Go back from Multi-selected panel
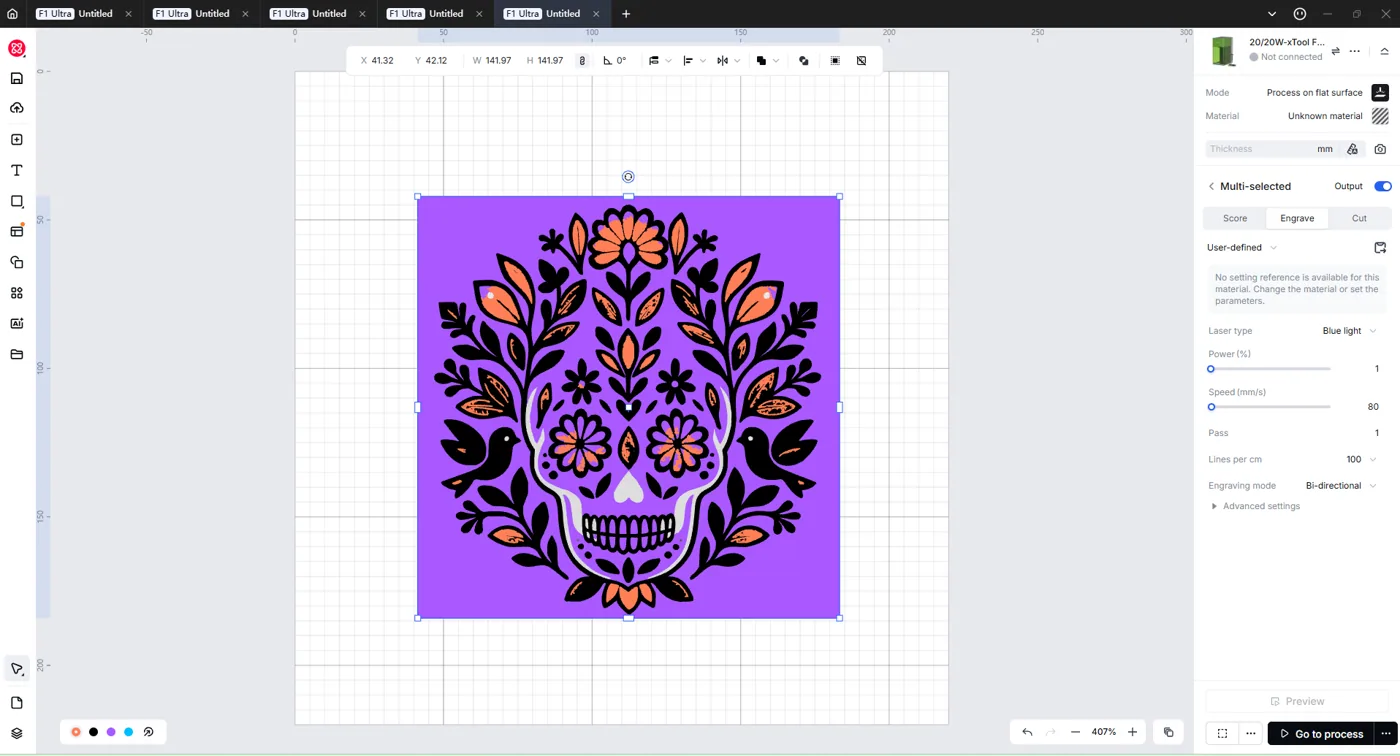The image size is (1400, 756). pos(1211,186)
